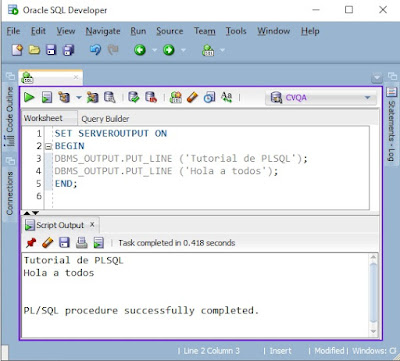
Task: Click the output scrollbar down arrow
Action: point(373,332)
